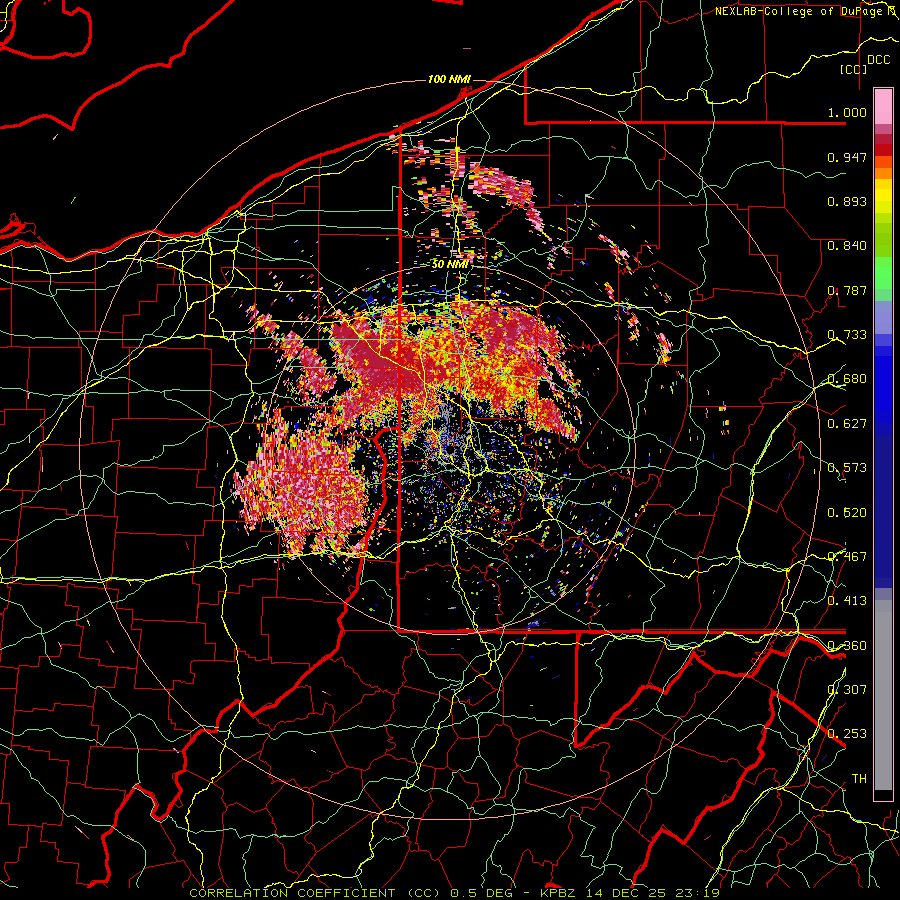Select the 0.733 scale value
900x900 pixels.
(x=847, y=335)
